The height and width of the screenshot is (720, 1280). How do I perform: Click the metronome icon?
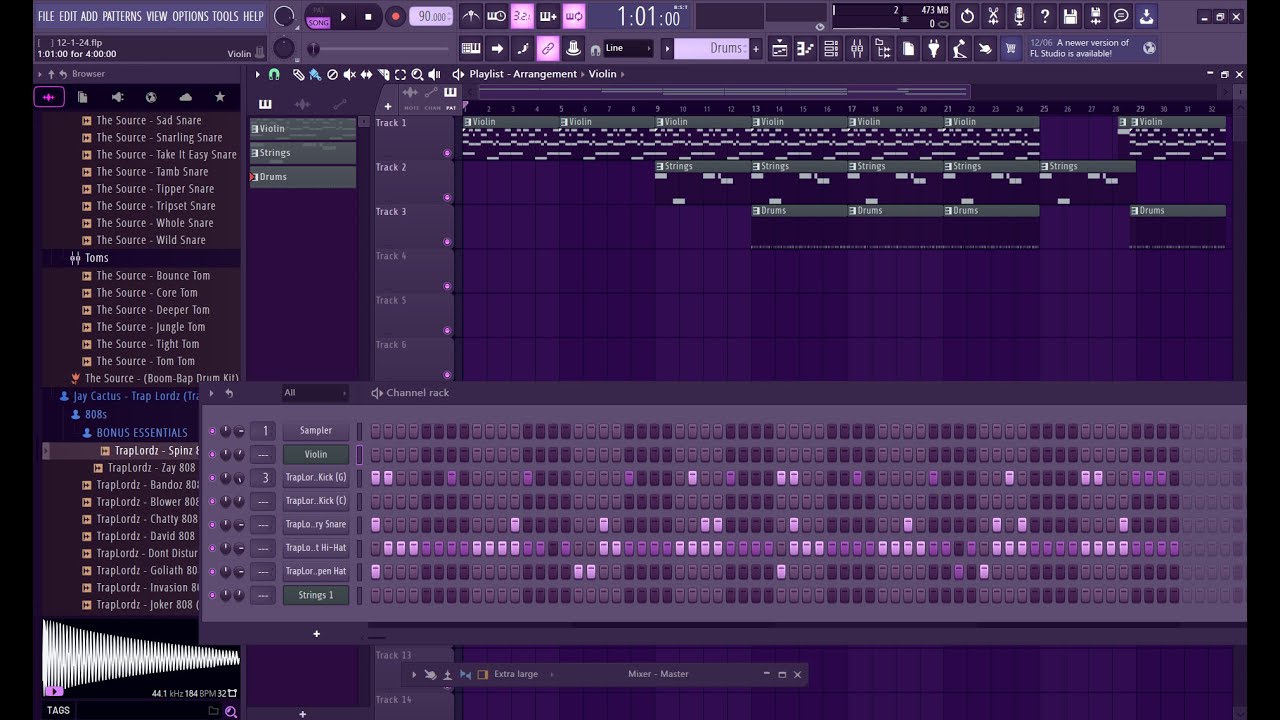(470, 16)
